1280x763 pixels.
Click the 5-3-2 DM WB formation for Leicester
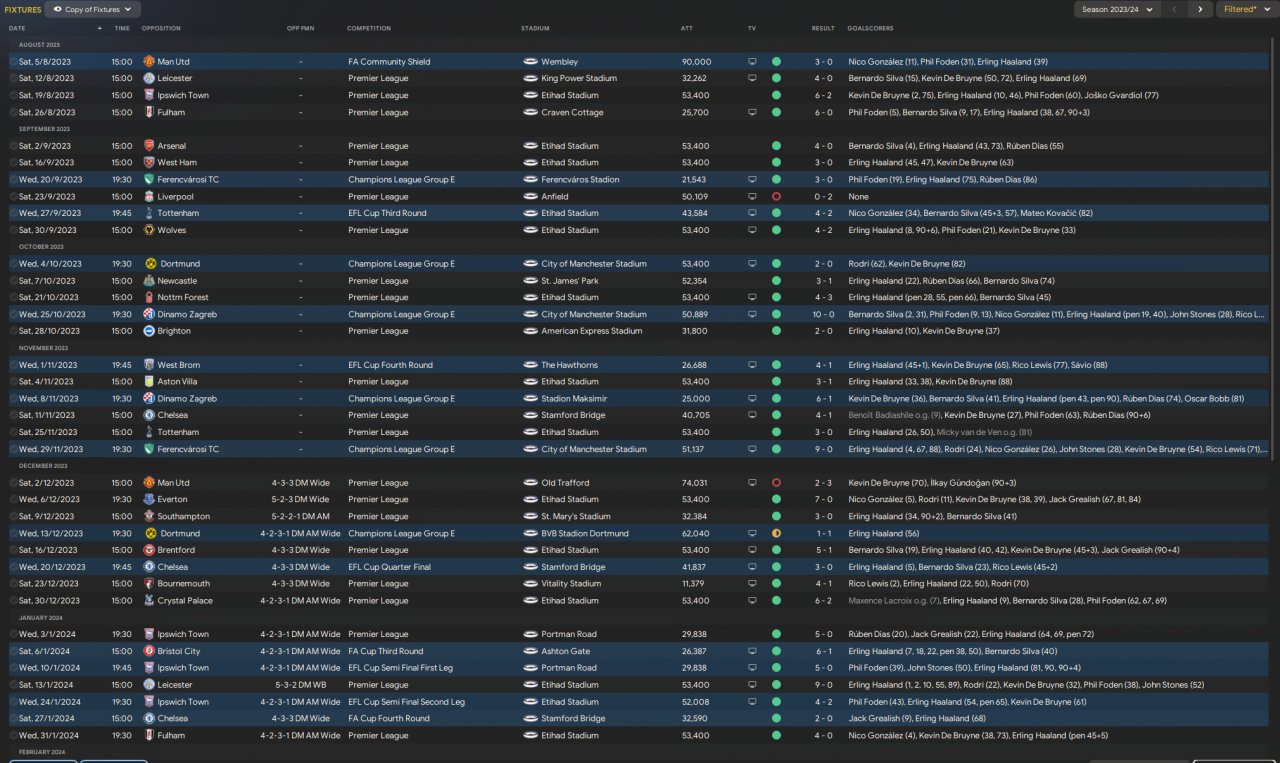(x=300, y=685)
